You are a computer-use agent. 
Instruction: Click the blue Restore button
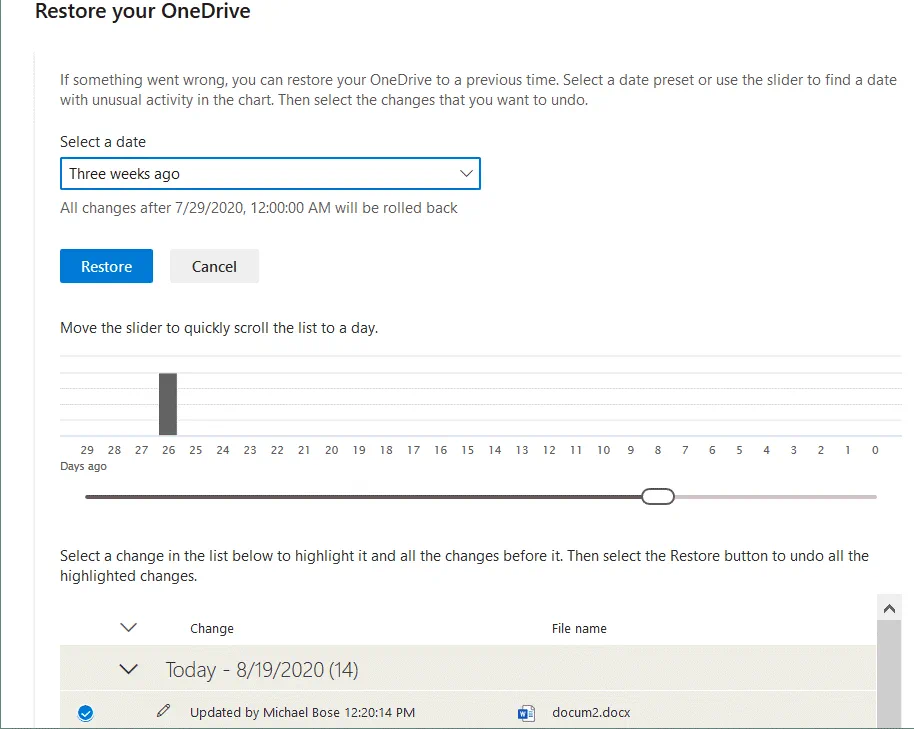click(106, 266)
